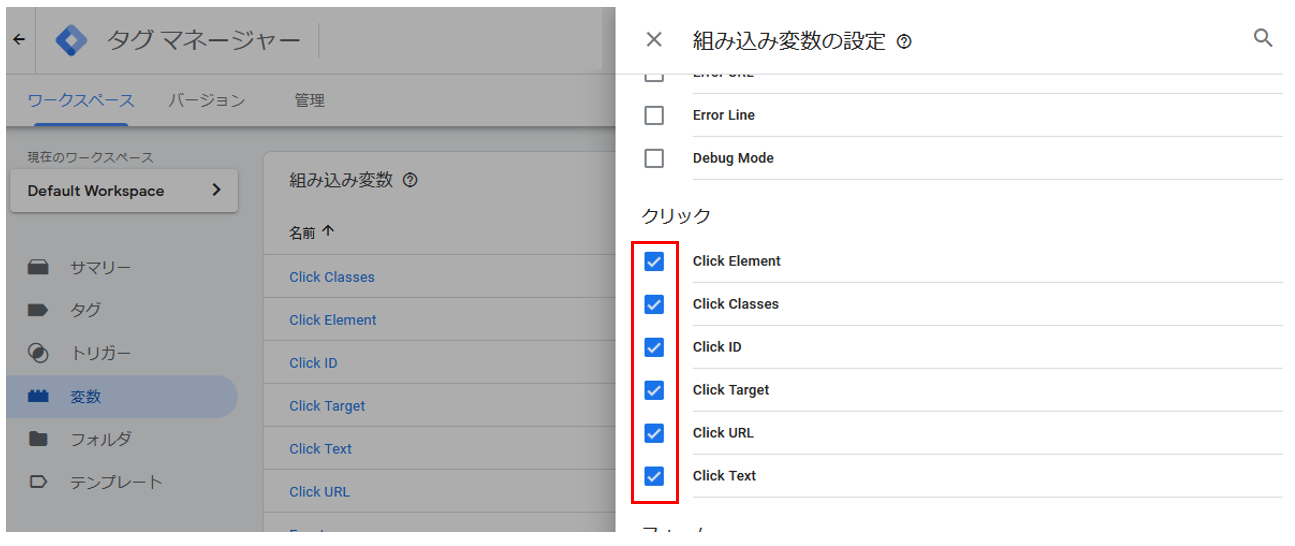
Task: Click the Click Classes label in settings
Action: [x=736, y=304]
